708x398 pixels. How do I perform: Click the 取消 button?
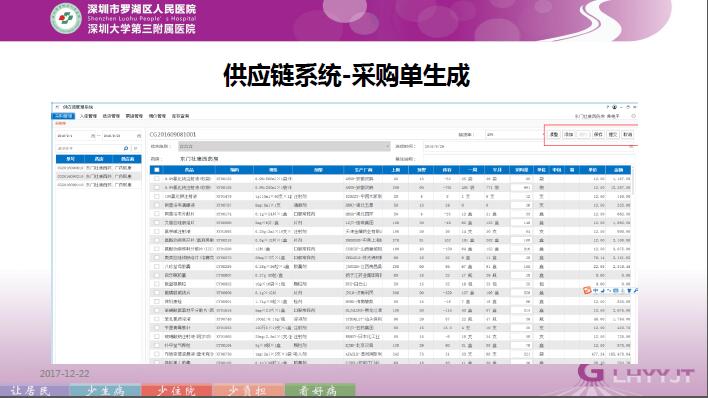628,135
